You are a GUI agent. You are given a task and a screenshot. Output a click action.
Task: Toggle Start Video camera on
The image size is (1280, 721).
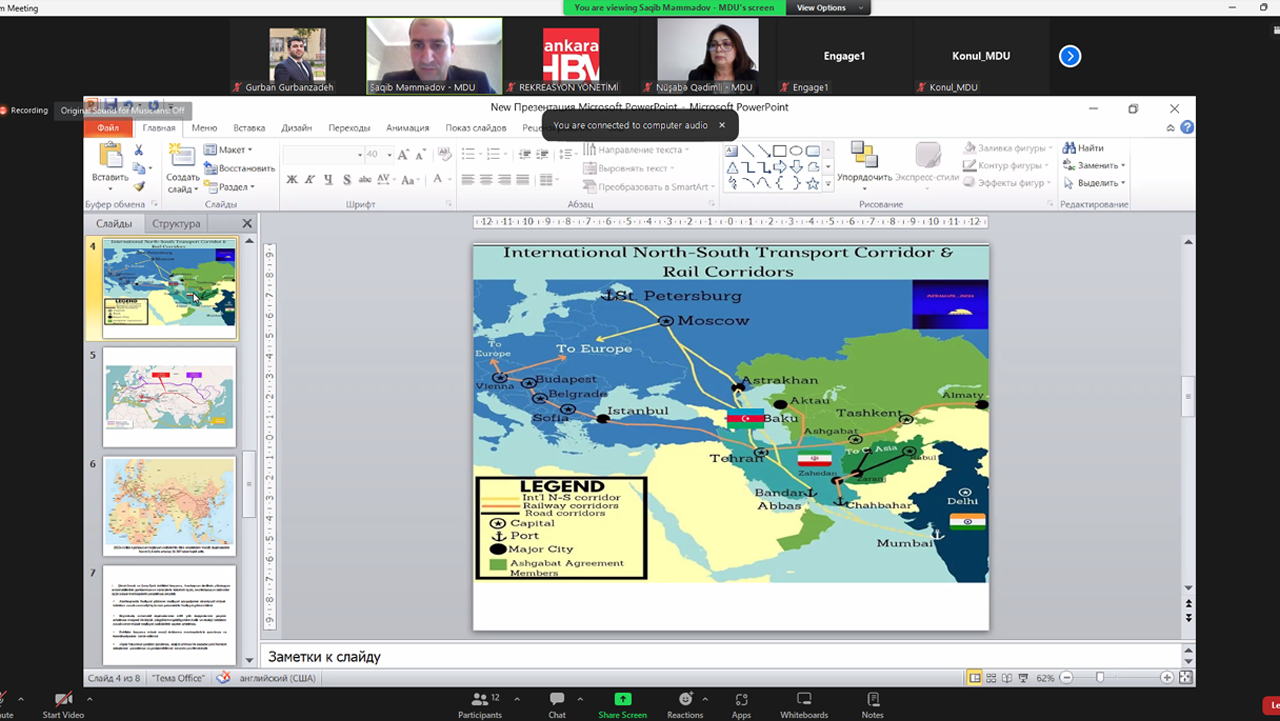pos(63,699)
